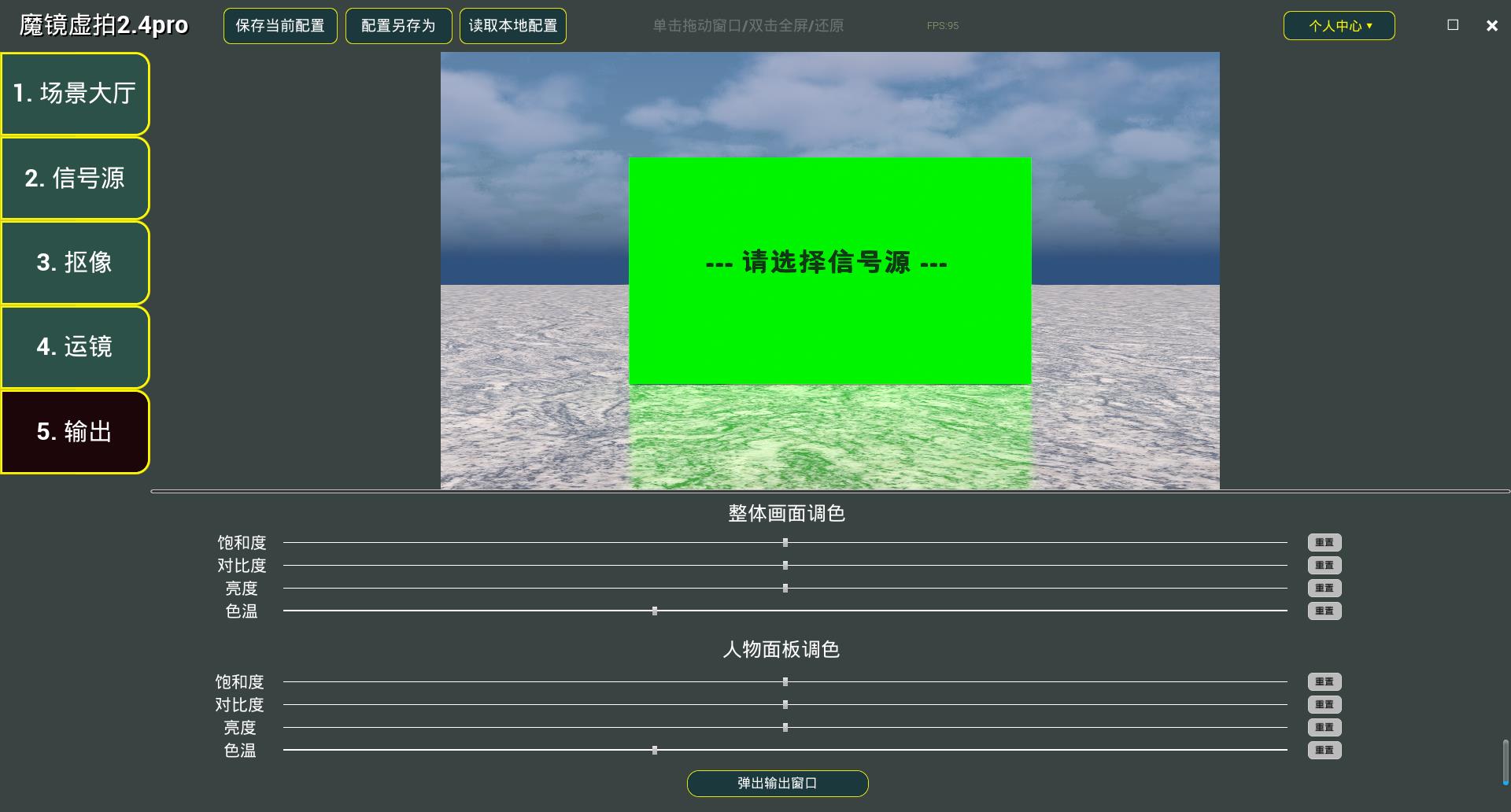Open the 个人中心 dropdown
Image resolution: width=1511 pixels, height=812 pixels.
pos(1338,25)
